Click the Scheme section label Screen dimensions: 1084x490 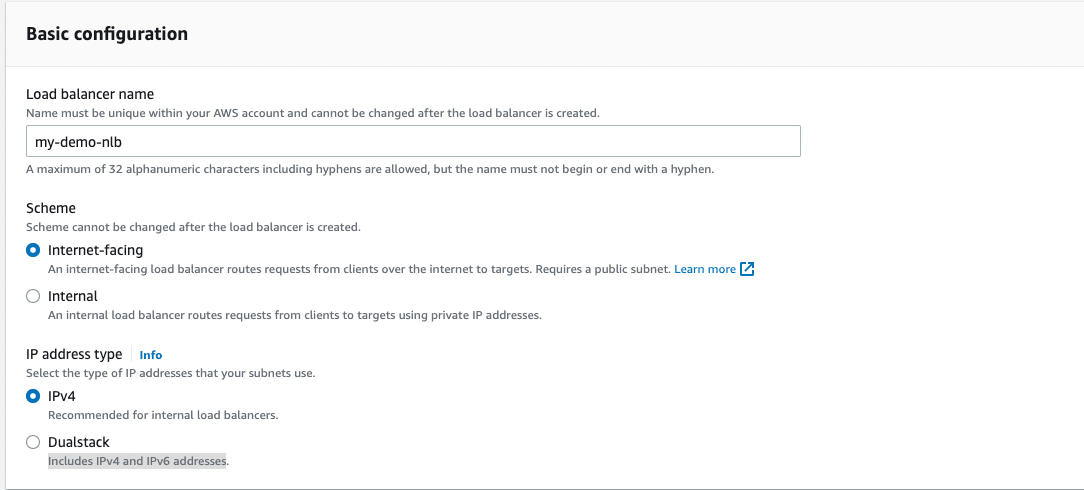point(51,208)
